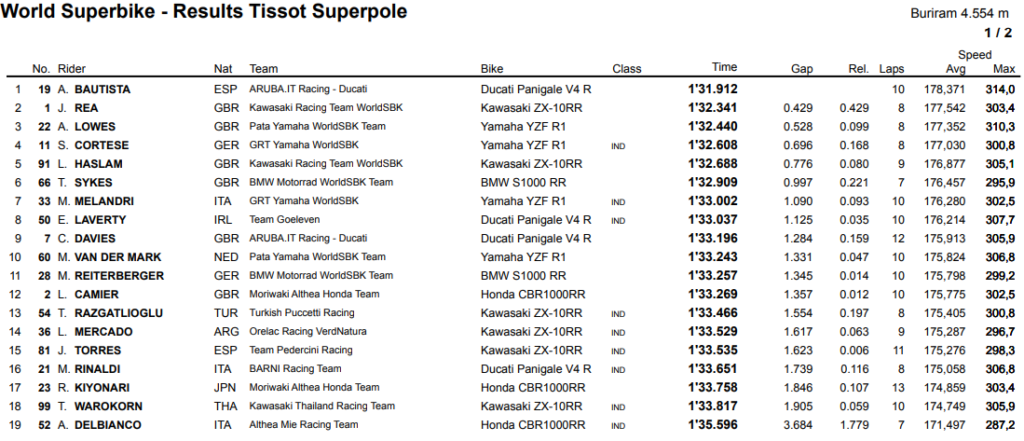This screenshot has height=441, width=1024.
Task: Click the IND class label for S. CORTESE
Action: pos(618,146)
